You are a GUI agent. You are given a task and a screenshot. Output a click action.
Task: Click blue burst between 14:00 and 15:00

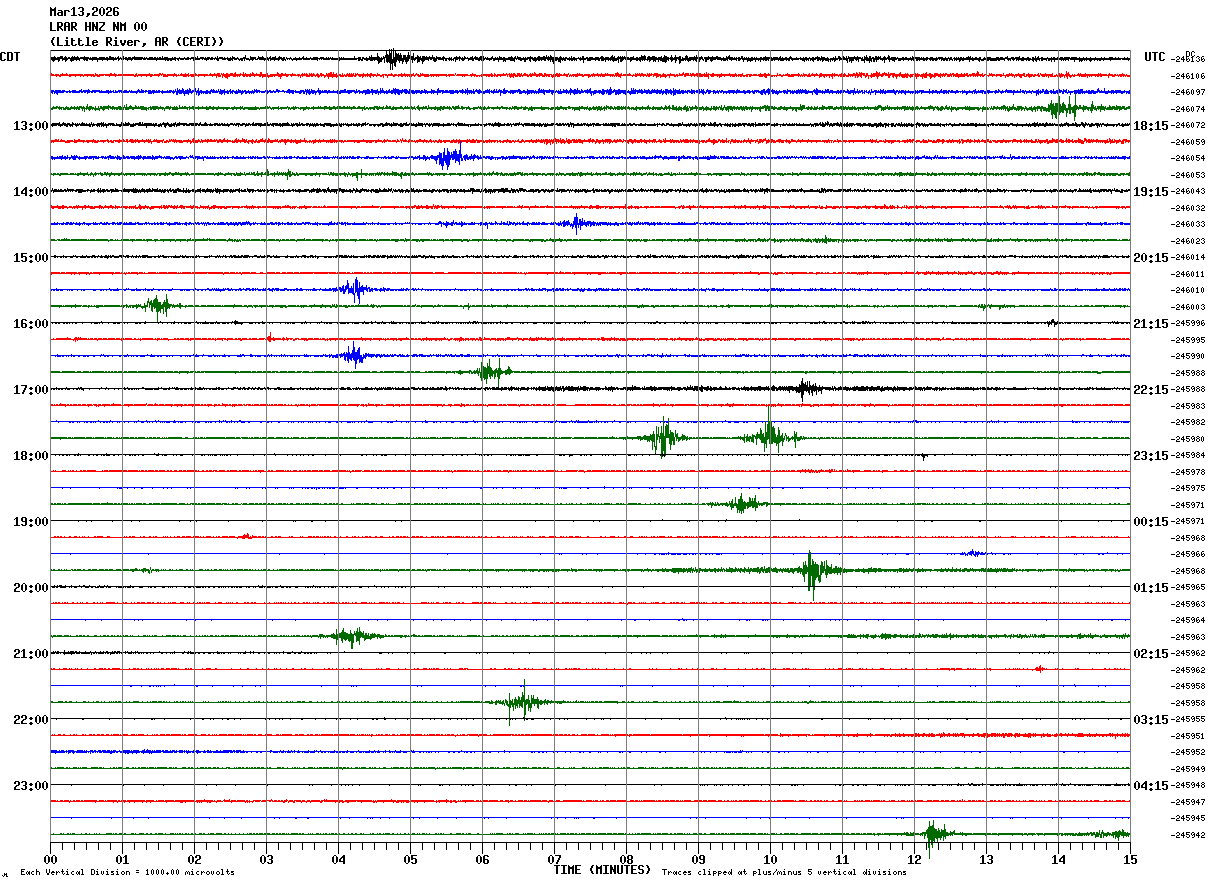click(576, 223)
